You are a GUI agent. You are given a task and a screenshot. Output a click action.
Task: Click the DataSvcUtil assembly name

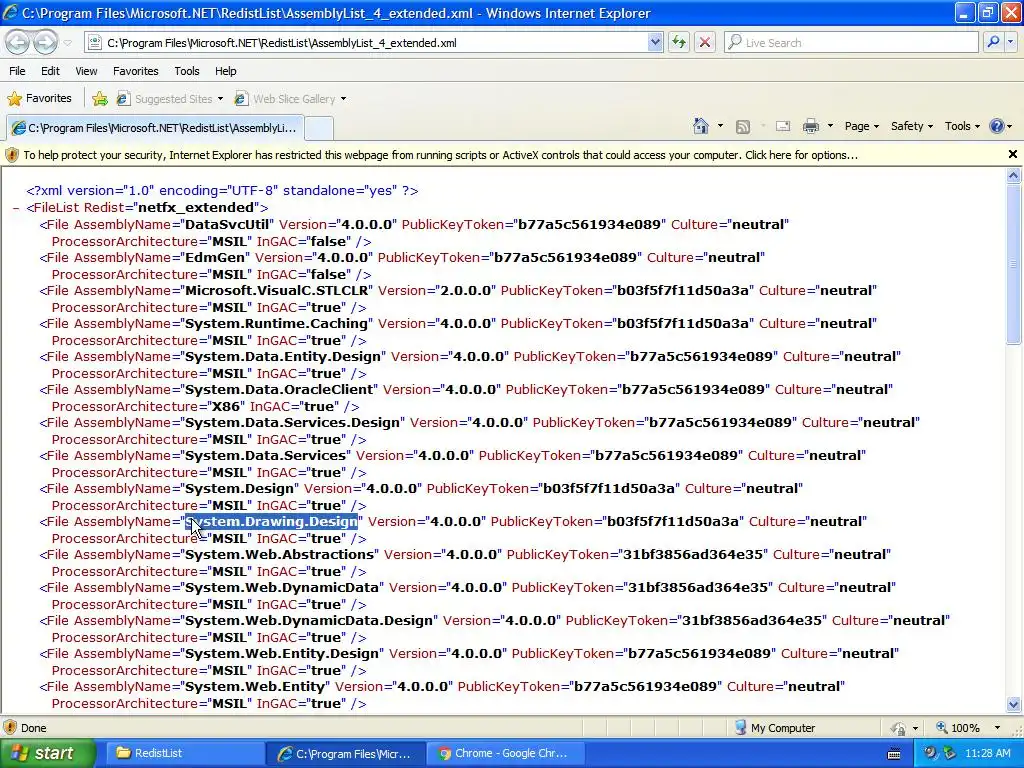(x=227, y=225)
